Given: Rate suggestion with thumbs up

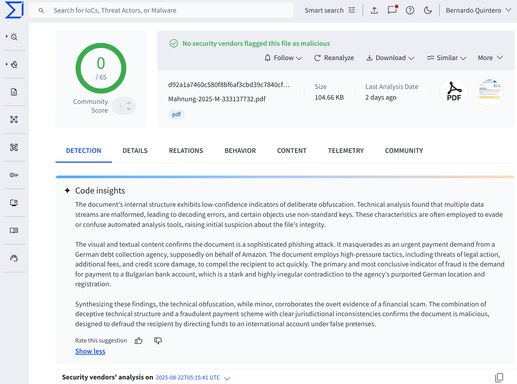Looking at the screenshot, I should (x=139, y=340).
